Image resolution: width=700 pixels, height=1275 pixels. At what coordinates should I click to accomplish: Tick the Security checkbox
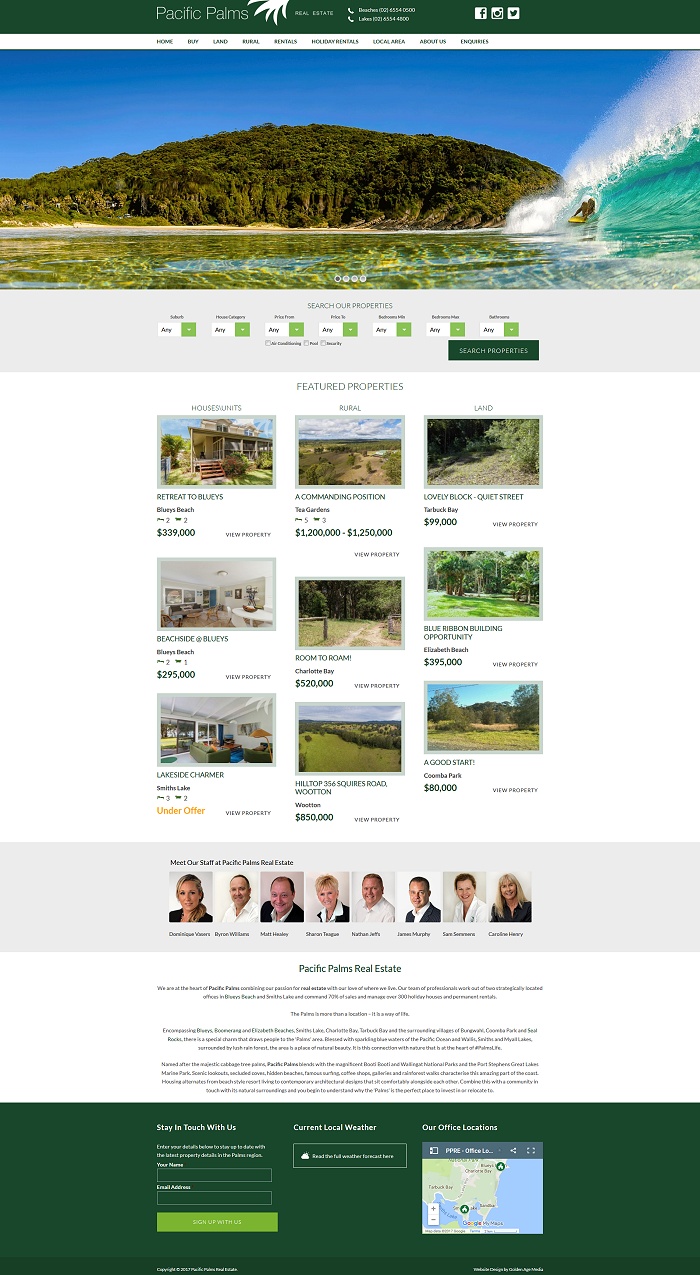323,343
